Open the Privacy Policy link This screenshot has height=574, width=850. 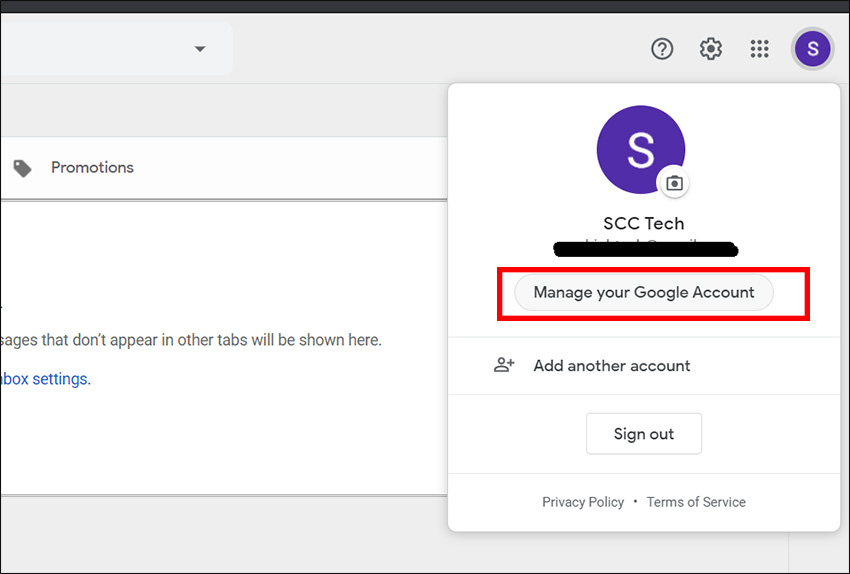tap(583, 502)
